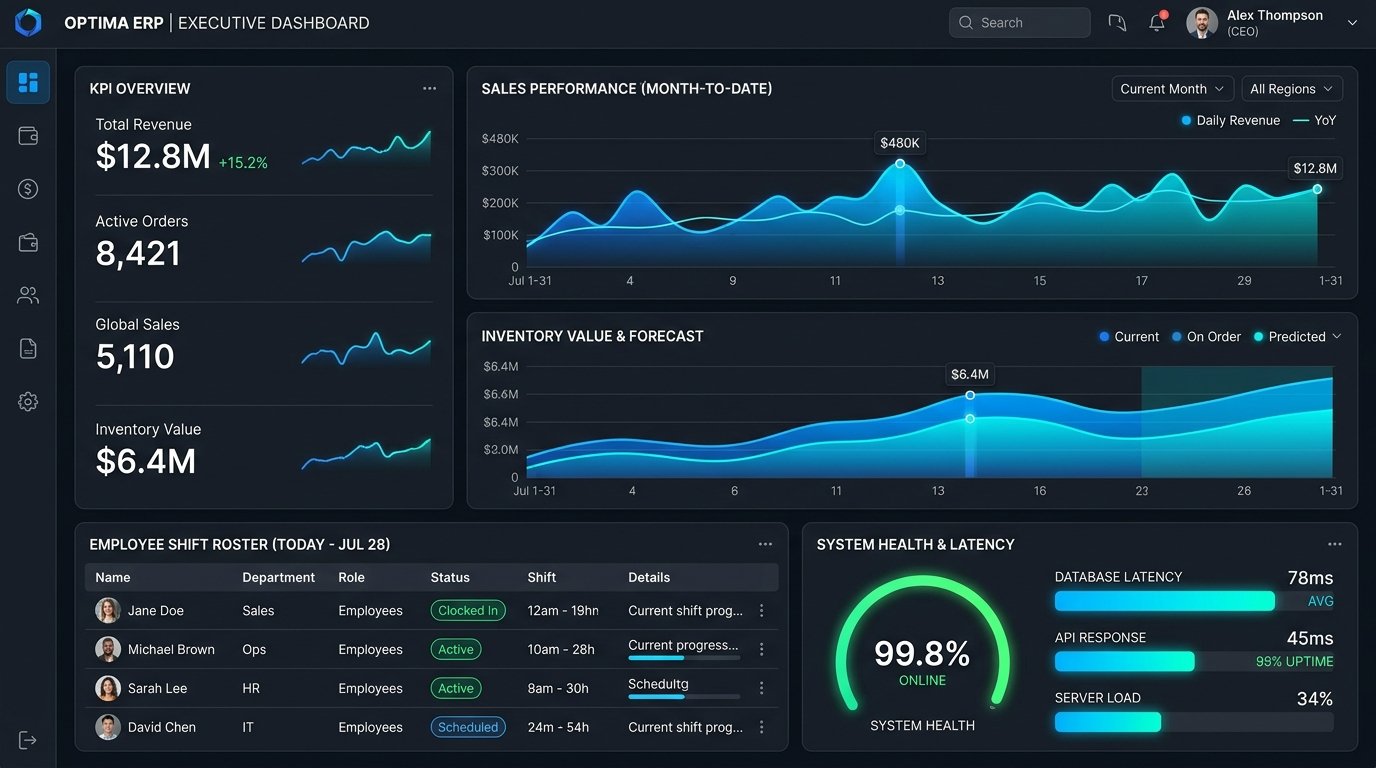
Task: Click the Scheduled status badge for David Chen
Action: tap(468, 728)
